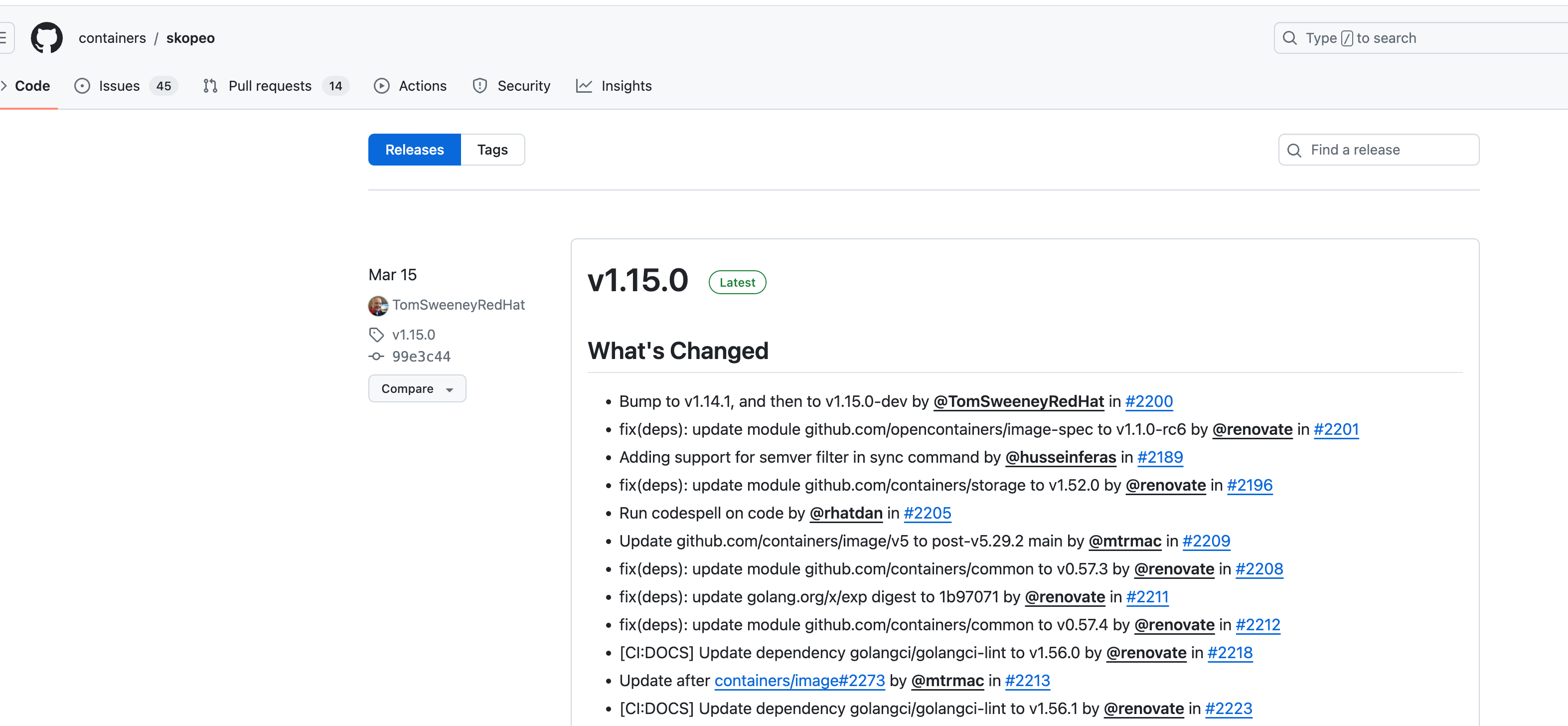Open @renovate mention on the #2201 line

[x=1252, y=429]
